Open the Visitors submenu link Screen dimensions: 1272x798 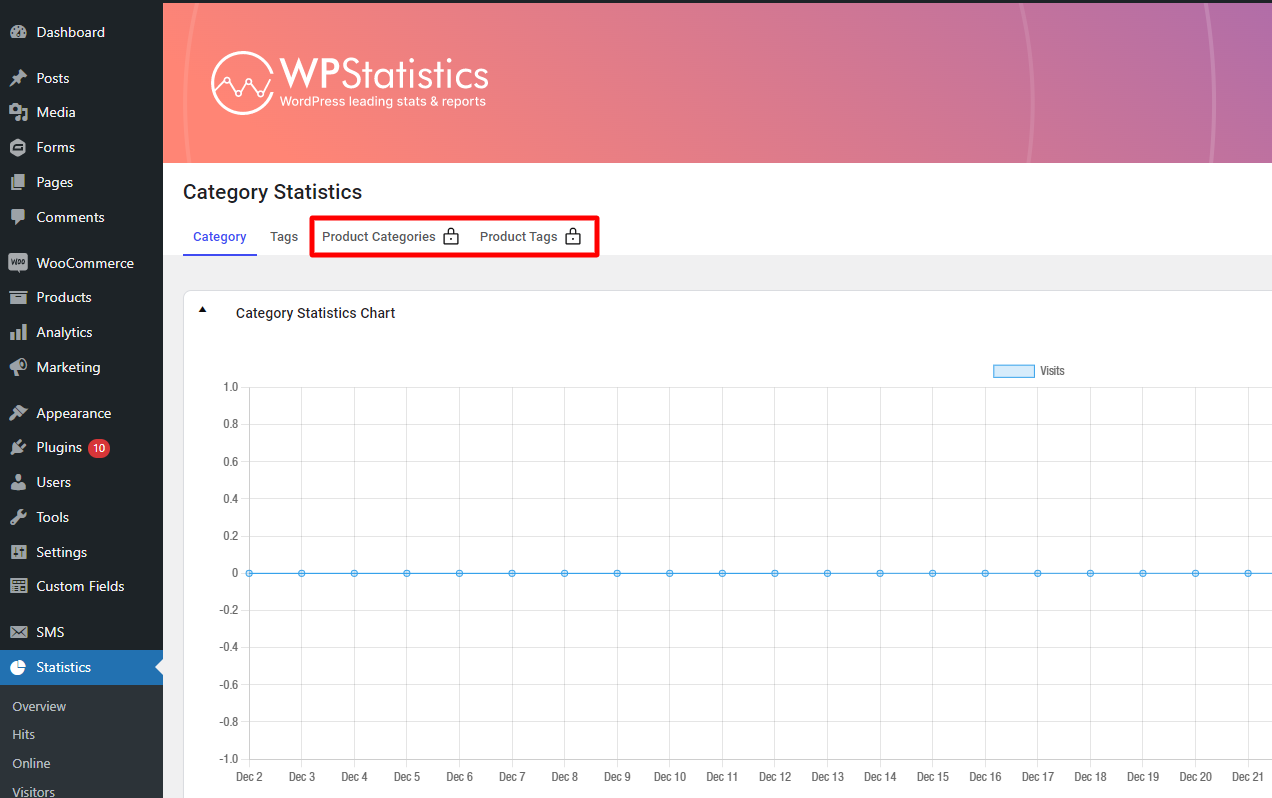point(35,790)
